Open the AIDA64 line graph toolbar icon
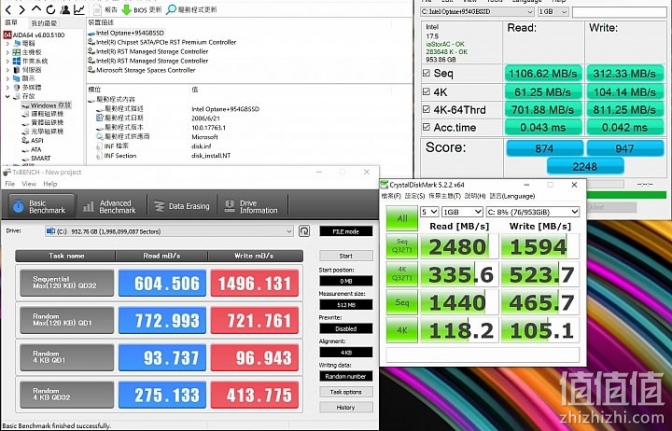The image size is (672, 431). coord(79,9)
